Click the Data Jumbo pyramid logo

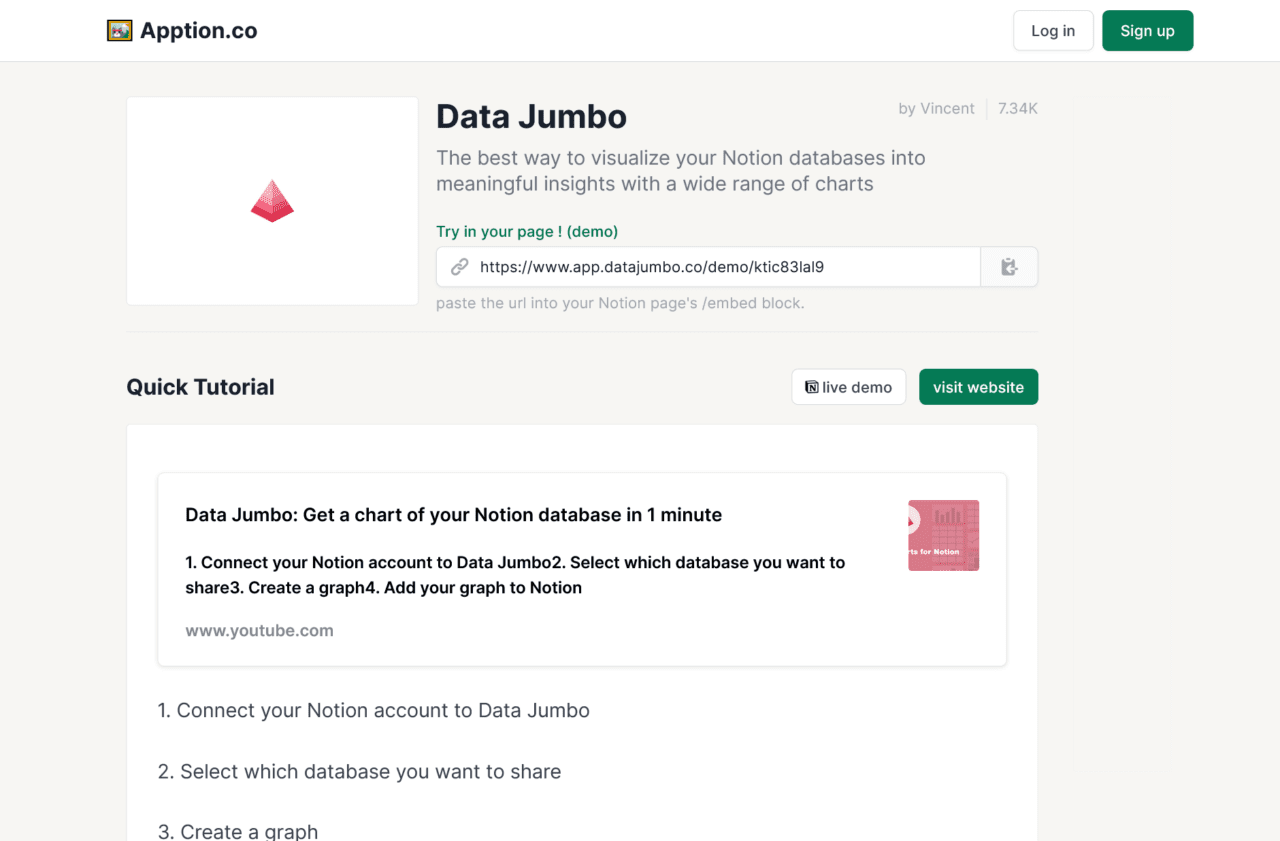point(271,200)
